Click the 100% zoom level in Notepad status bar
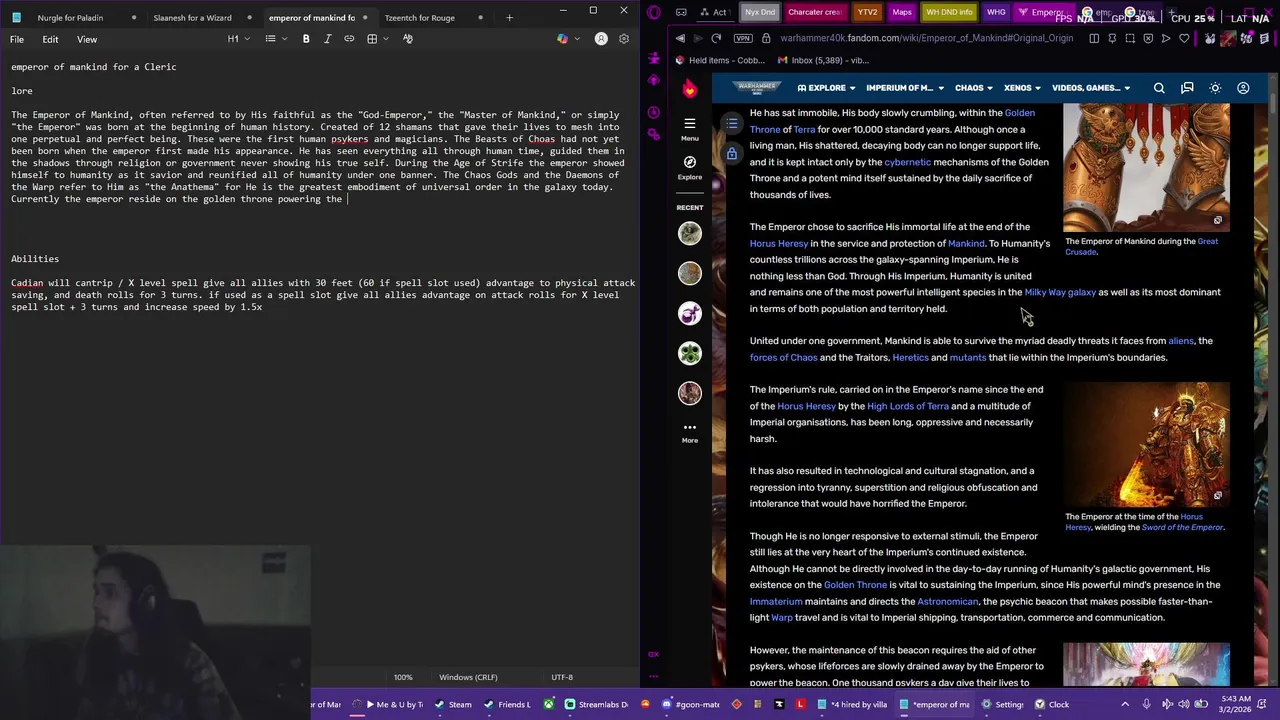The height and width of the screenshot is (720, 1280). coord(403,677)
